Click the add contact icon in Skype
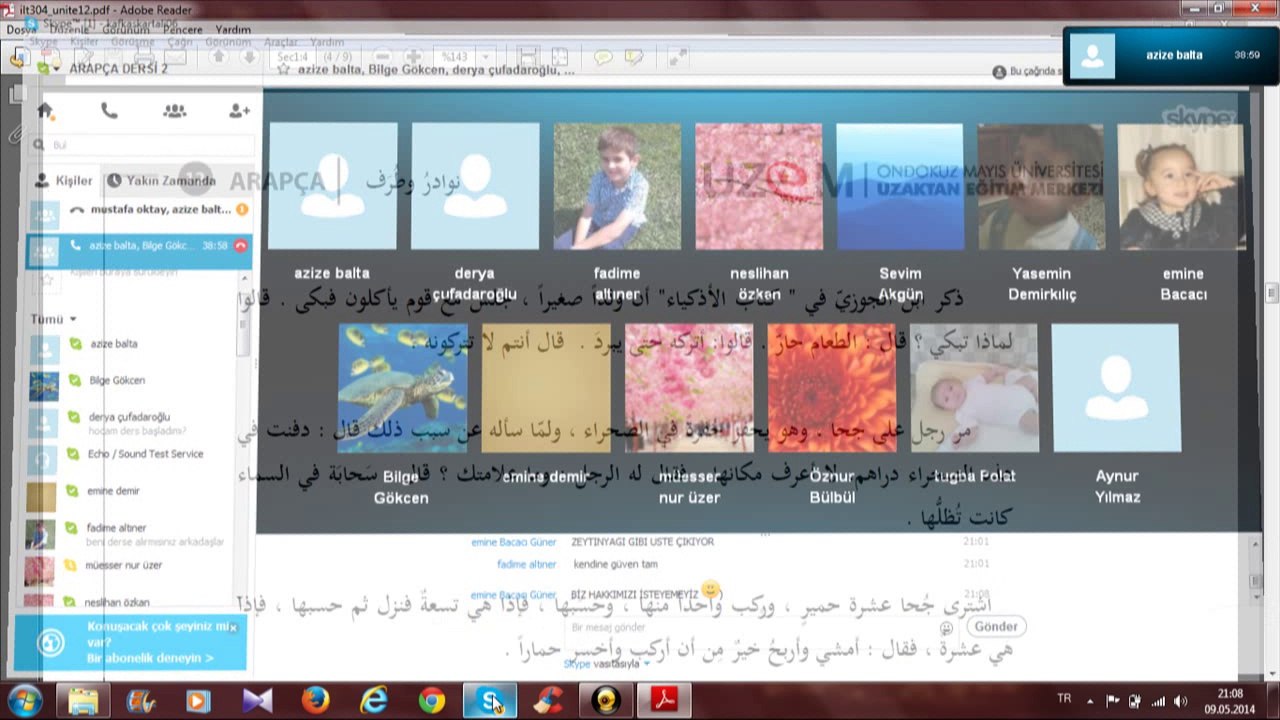The width and height of the screenshot is (1280, 720). [x=239, y=111]
